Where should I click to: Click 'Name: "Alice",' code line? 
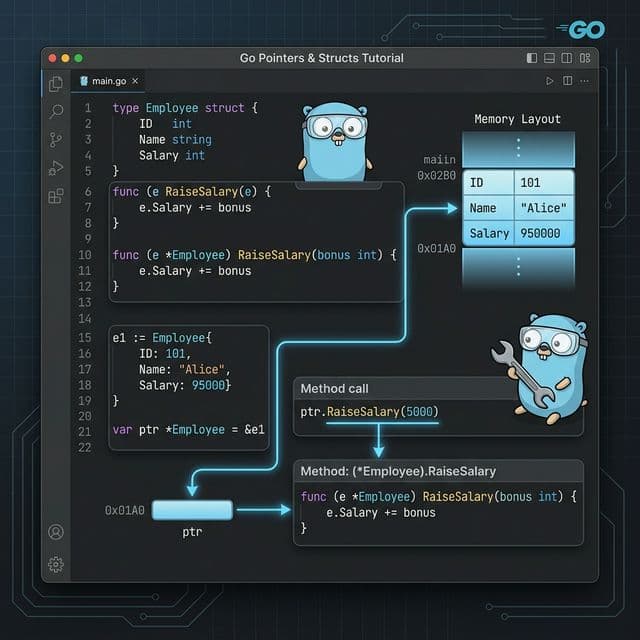185,369
